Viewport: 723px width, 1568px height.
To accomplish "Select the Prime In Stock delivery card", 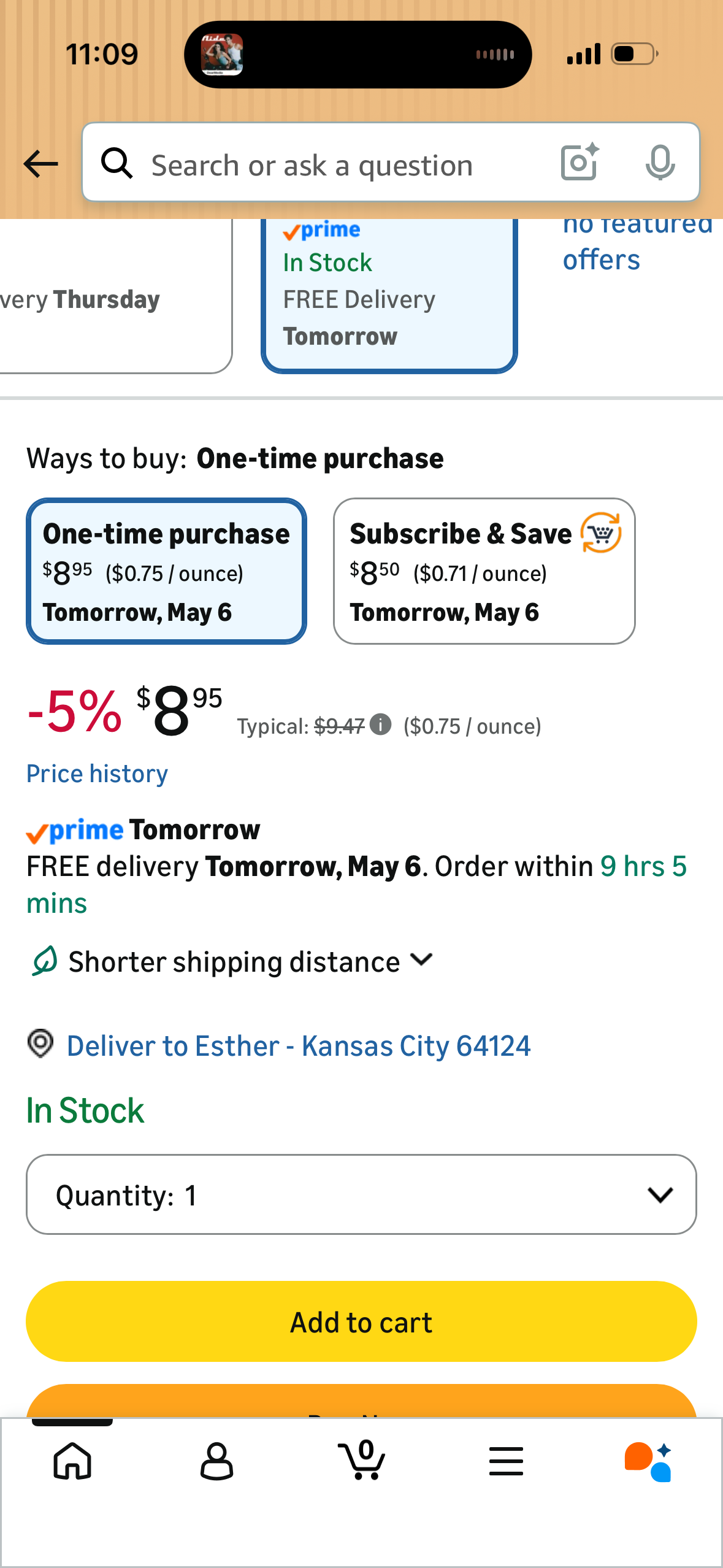I will 389,295.
